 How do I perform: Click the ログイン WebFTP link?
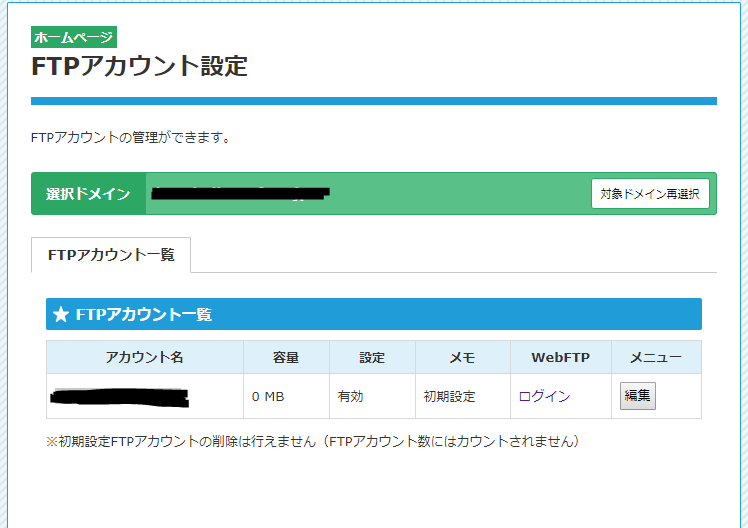coord(544,396)
